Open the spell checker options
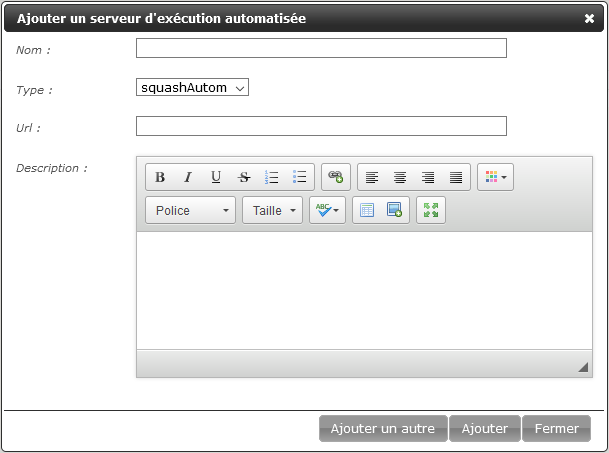Screen dimensions: 609x453 click(x=327, y=210)
